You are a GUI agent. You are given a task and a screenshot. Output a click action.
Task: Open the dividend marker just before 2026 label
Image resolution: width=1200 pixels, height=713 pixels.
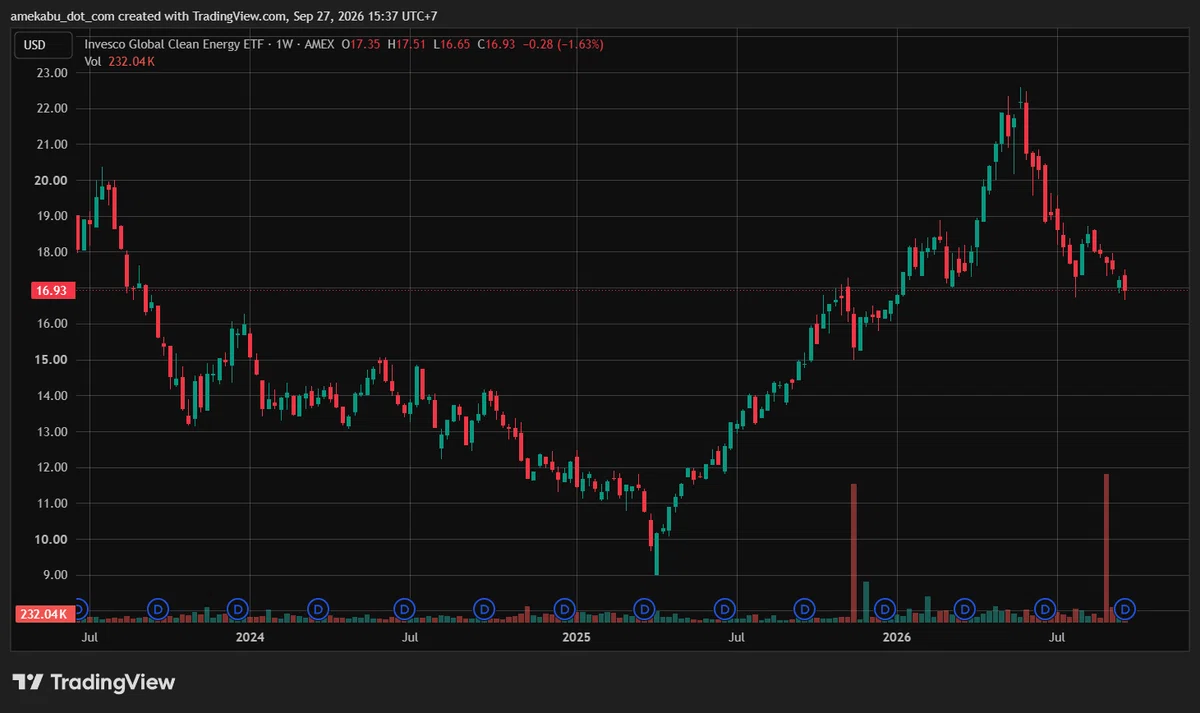(884, 608)
